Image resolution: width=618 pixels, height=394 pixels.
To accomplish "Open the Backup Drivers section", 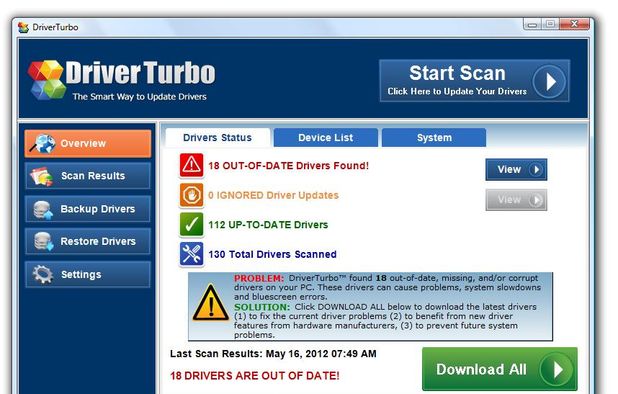I will click(87, 209).
